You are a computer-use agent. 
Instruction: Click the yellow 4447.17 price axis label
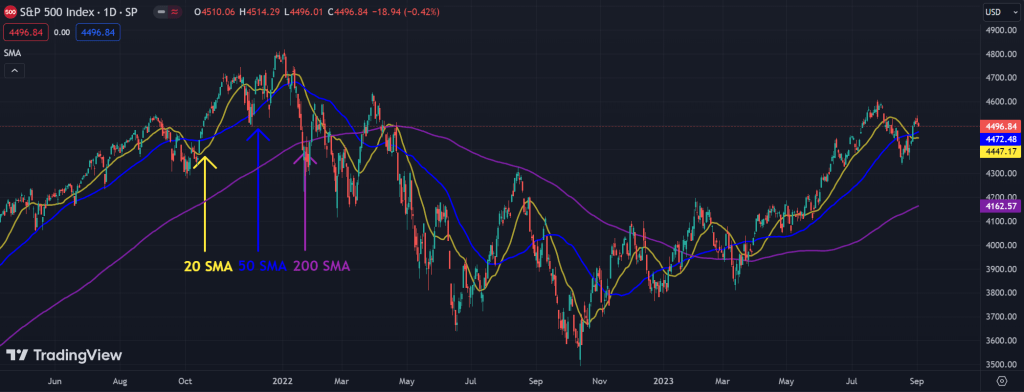999,152
